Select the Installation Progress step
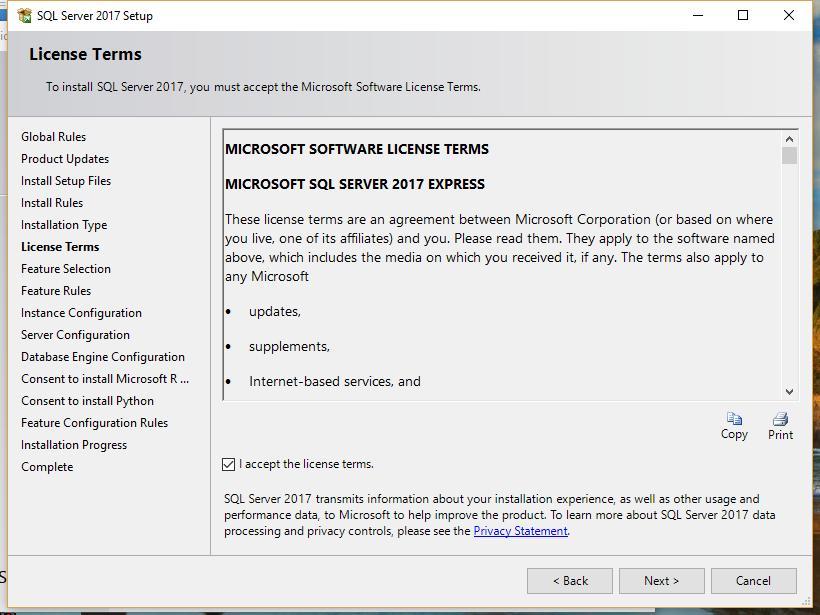 74,445
